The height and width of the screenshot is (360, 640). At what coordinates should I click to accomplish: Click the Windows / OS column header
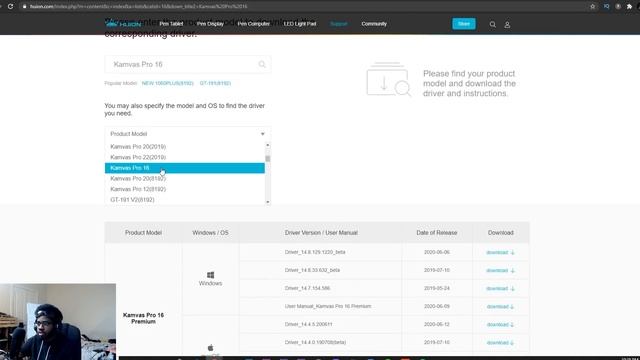point(210,233)
